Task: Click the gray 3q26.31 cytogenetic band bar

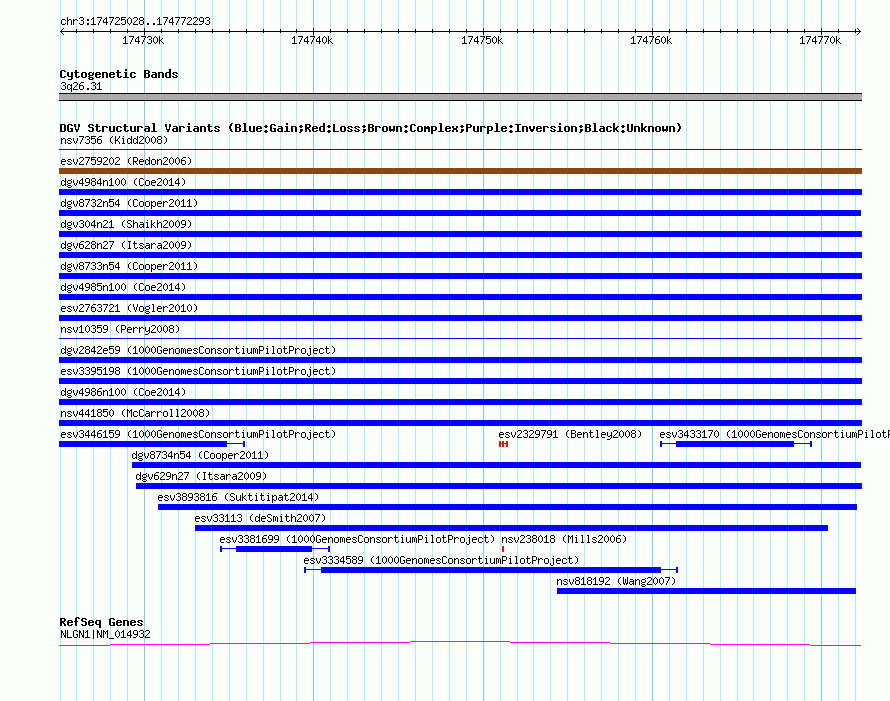Action: 460,97
